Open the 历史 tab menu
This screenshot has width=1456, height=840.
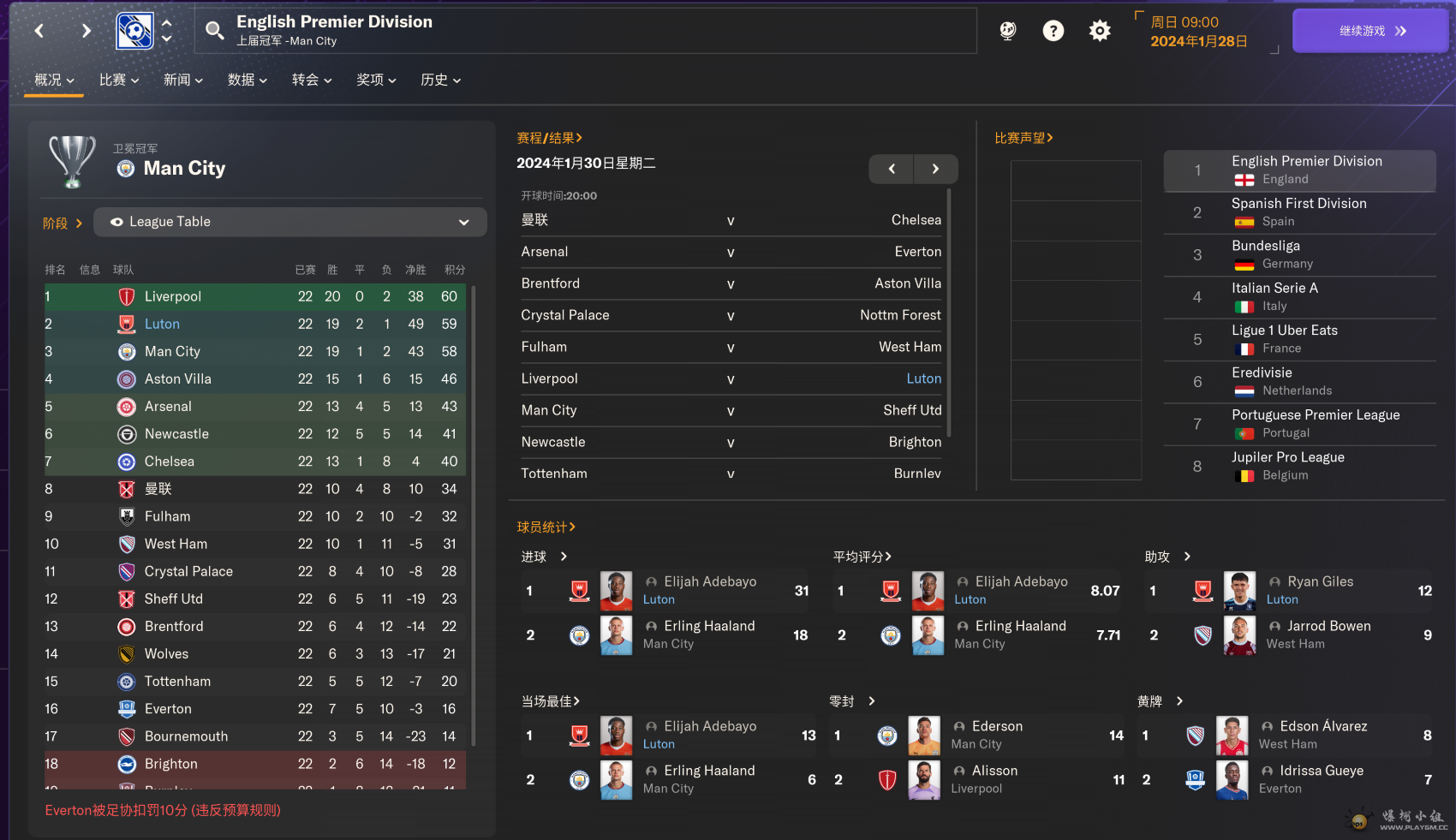(440, 80)
